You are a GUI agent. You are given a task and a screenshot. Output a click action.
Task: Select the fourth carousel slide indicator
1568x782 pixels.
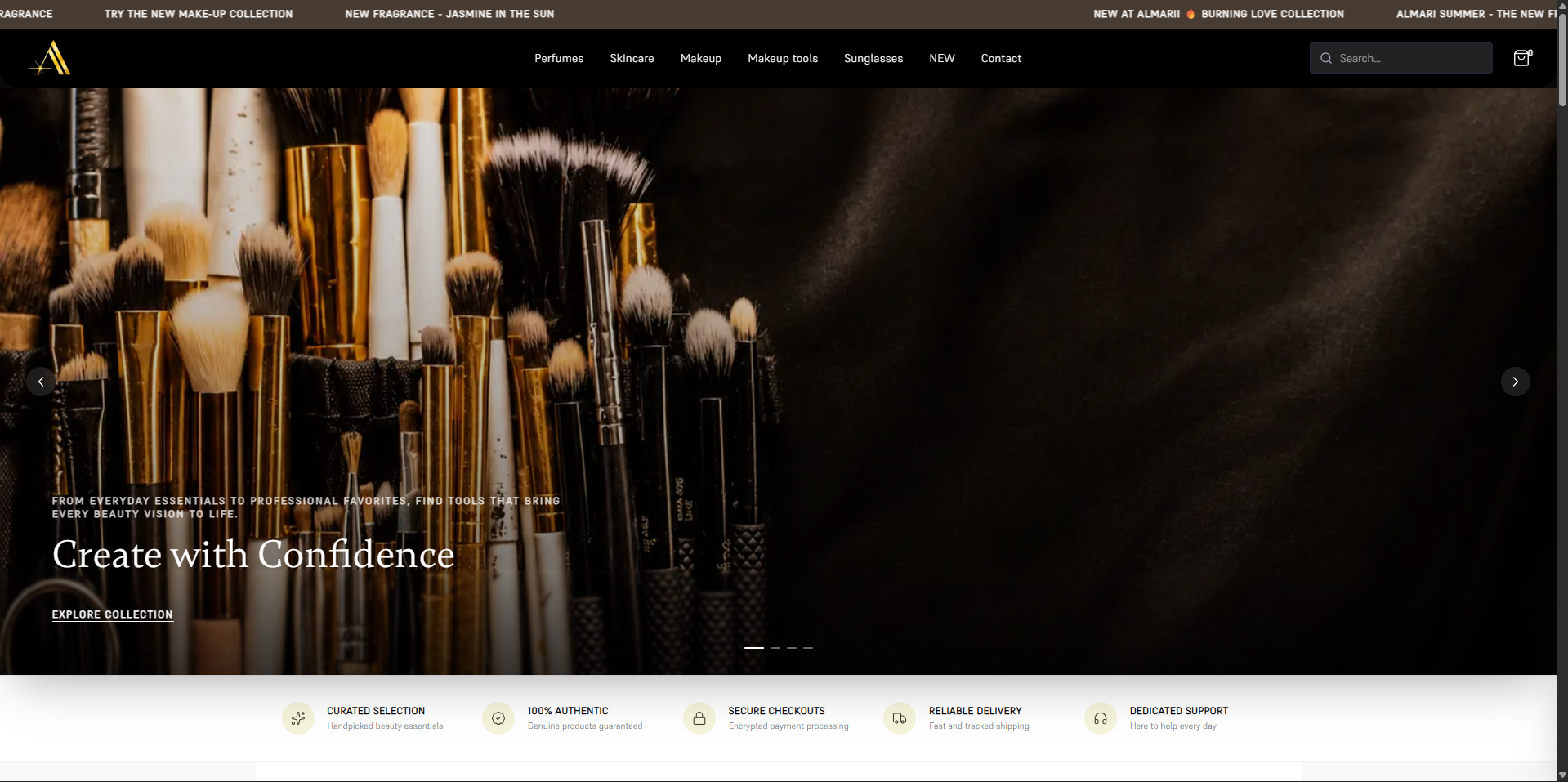pyautogui.click(x=808, y=648)
